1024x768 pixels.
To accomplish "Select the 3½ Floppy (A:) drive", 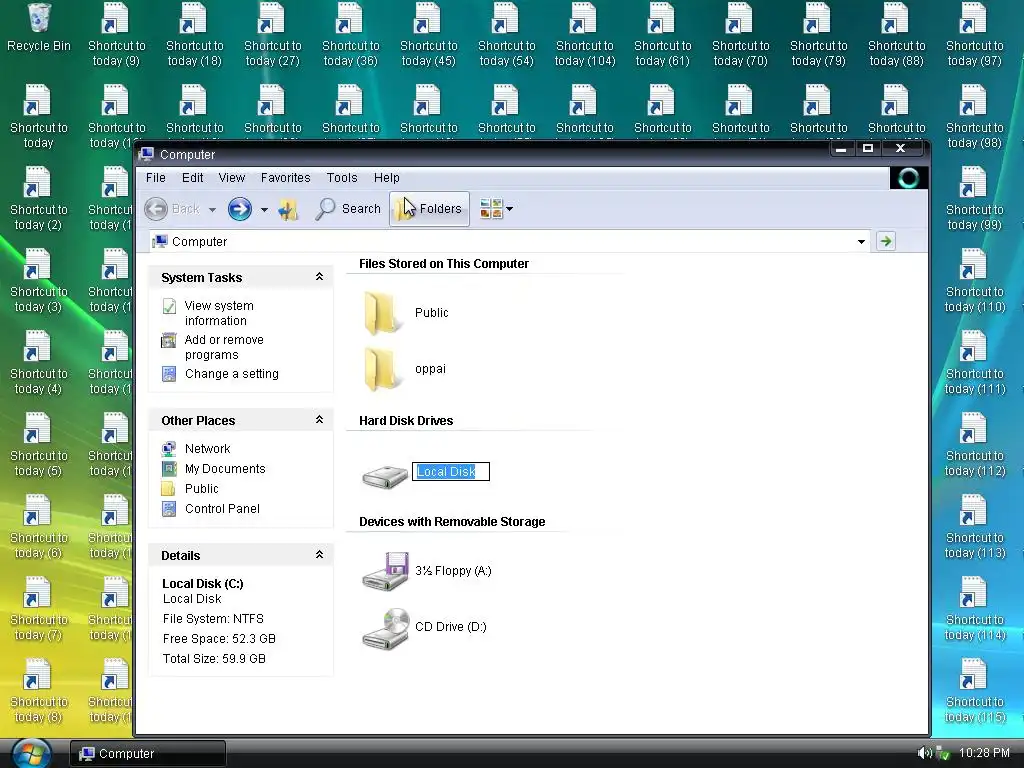I will [427, 571].
